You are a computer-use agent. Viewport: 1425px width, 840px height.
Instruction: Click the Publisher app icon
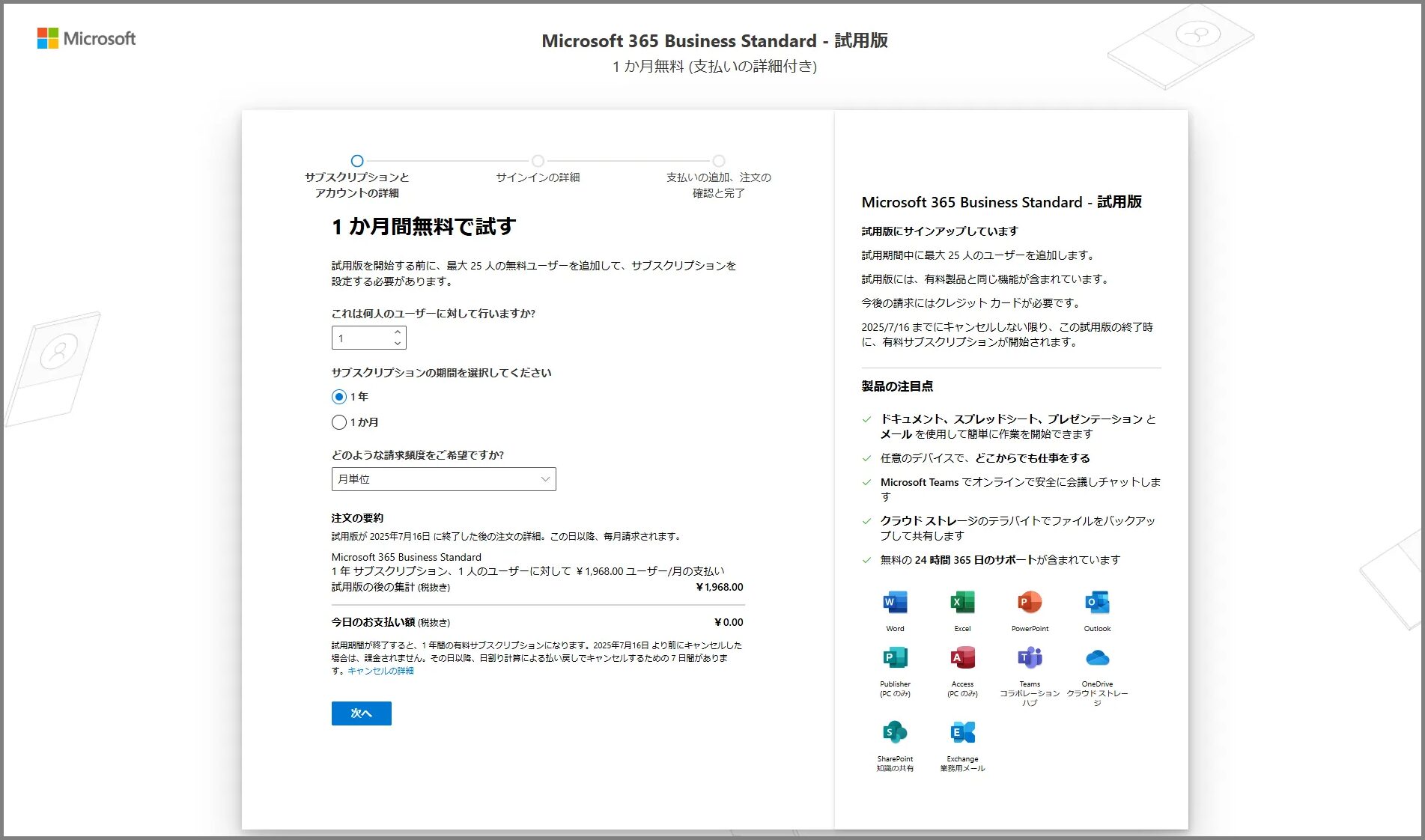coord(895,657)
